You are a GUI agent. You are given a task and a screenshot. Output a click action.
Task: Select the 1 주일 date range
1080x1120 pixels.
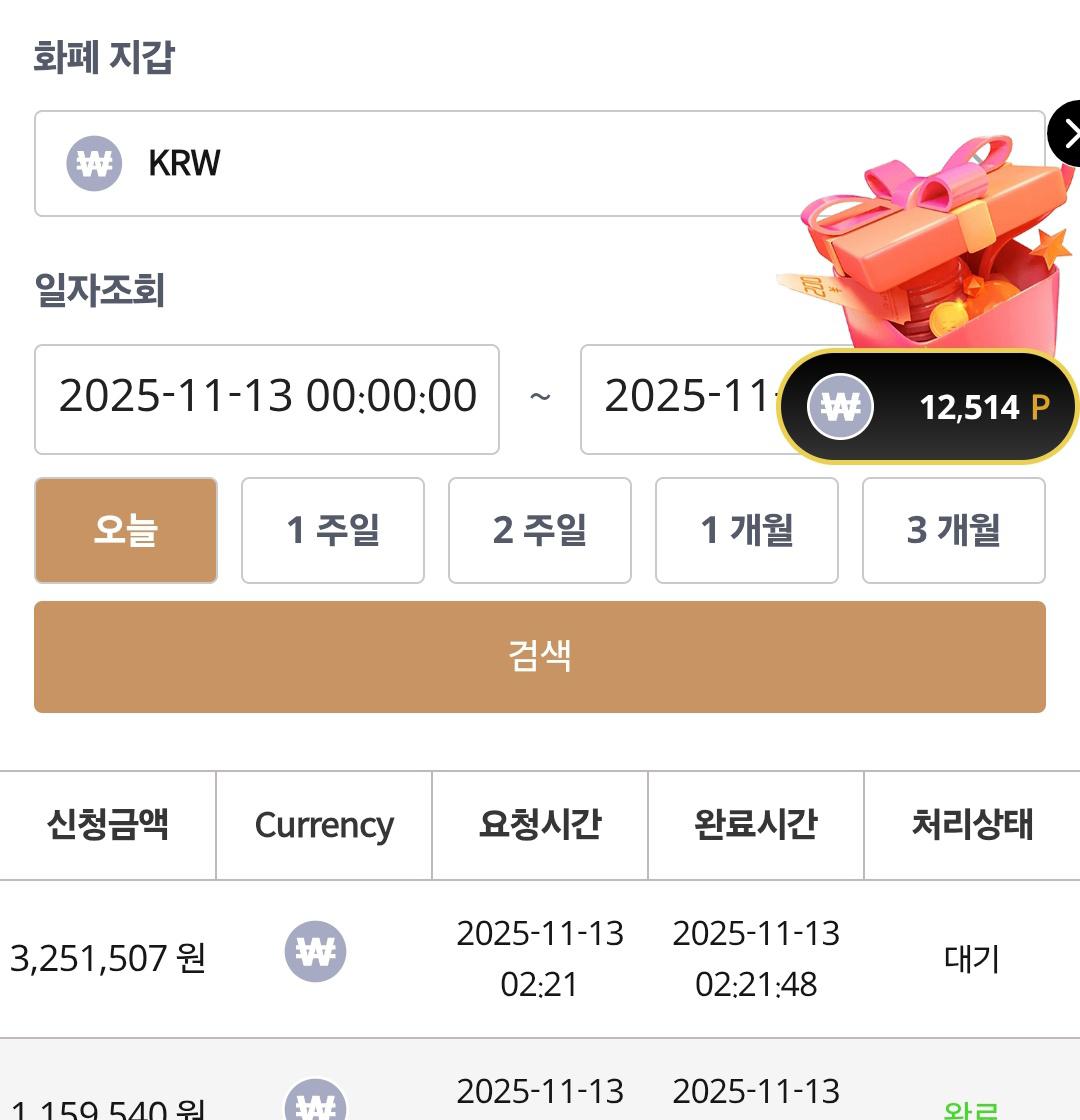tap(333, 530)
